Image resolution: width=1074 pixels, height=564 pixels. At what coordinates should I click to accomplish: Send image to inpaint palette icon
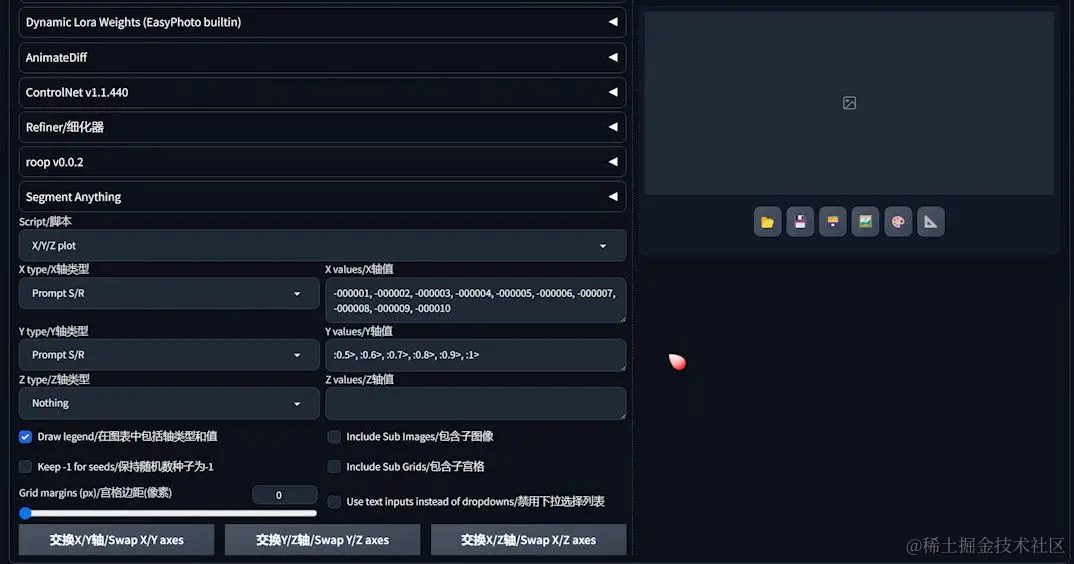pos(898,222)
